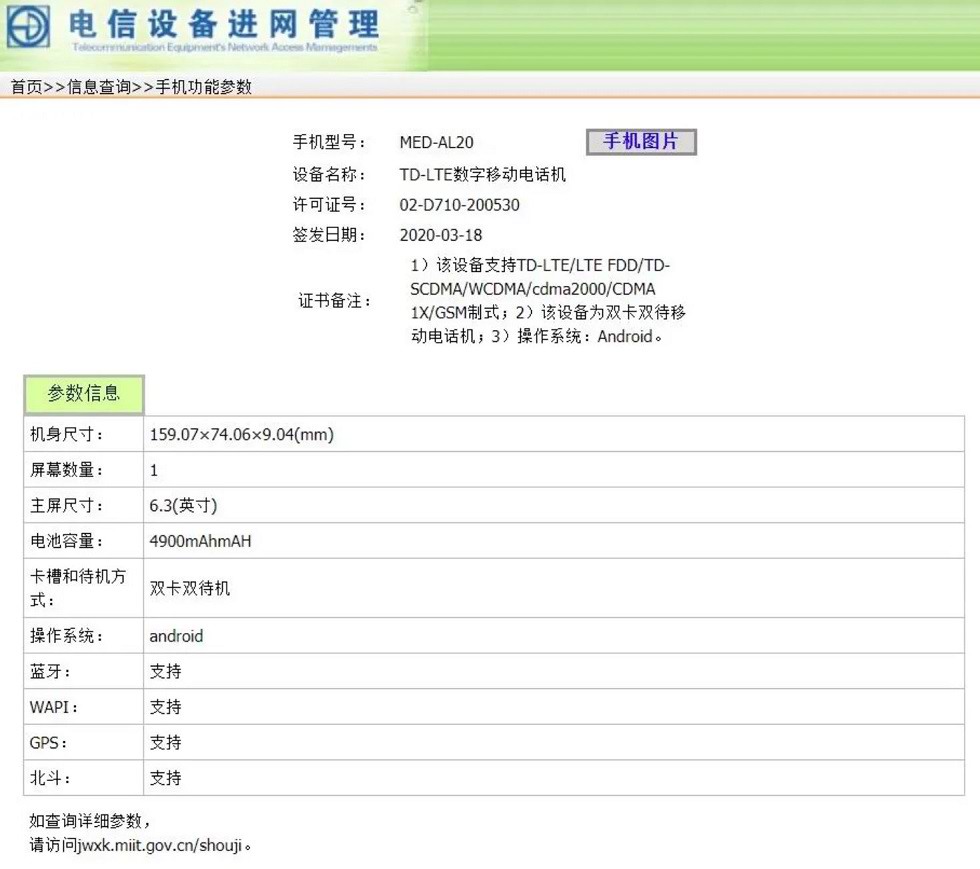This screenshot has height=869, width=980.
Task: Select 手机功能参数 breadcrumb item
Action: click(x=203, y=86)
